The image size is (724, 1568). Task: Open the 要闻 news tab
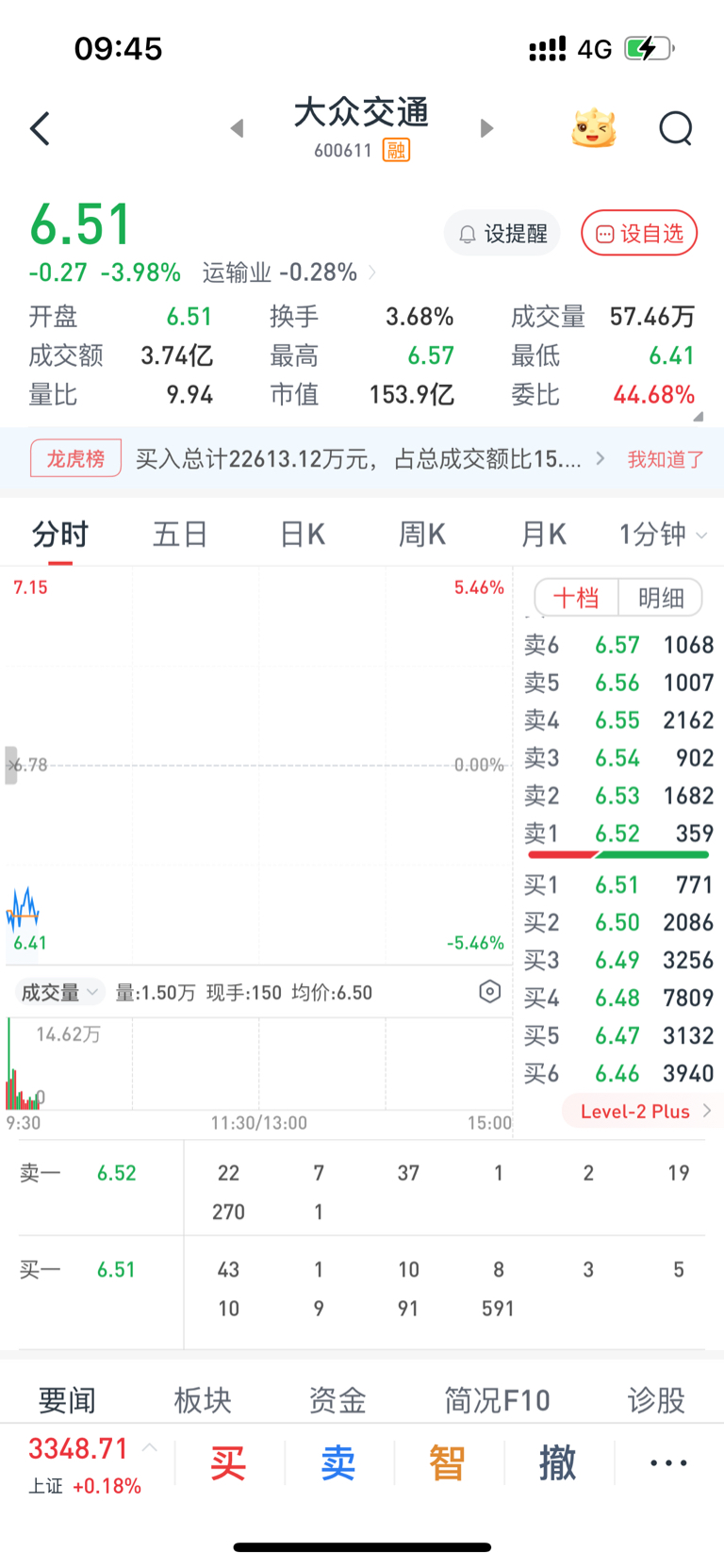(67, 1400)
